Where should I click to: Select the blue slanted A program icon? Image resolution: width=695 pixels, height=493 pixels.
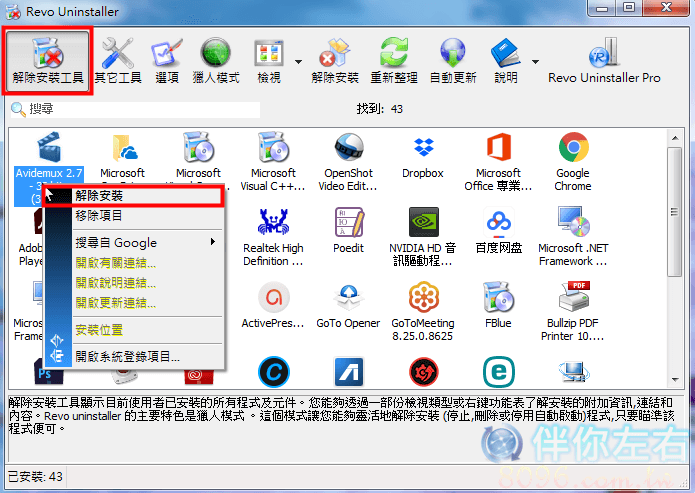click(x=349, y=372)
